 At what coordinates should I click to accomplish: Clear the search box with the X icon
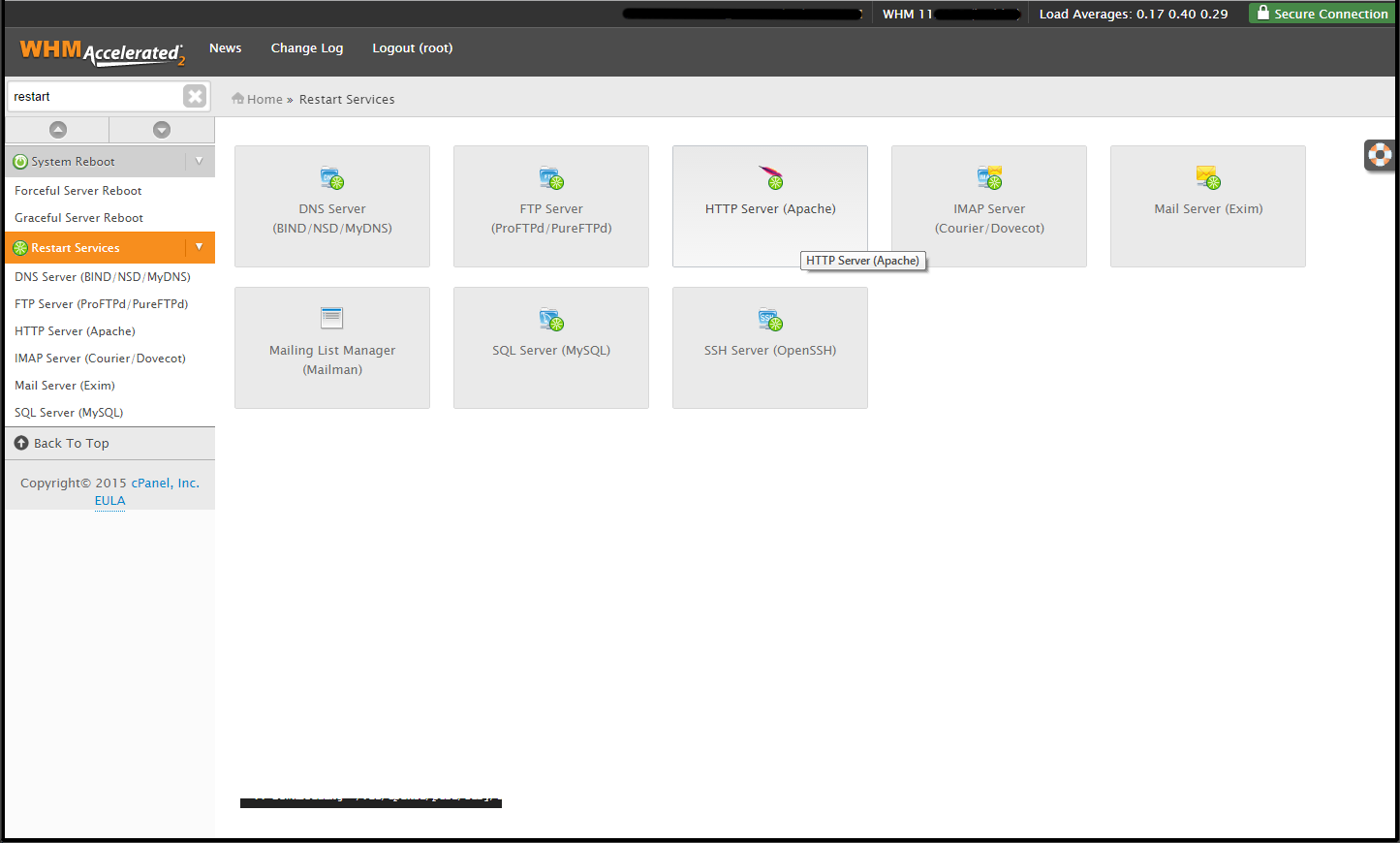coord(195,96)
